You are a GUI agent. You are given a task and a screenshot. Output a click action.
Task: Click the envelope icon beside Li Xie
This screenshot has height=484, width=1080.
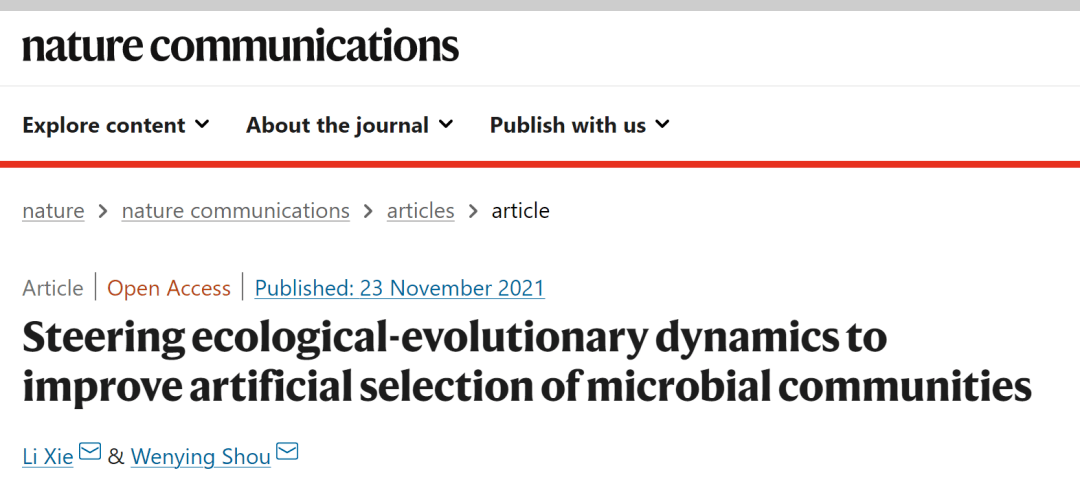[90, 453]
